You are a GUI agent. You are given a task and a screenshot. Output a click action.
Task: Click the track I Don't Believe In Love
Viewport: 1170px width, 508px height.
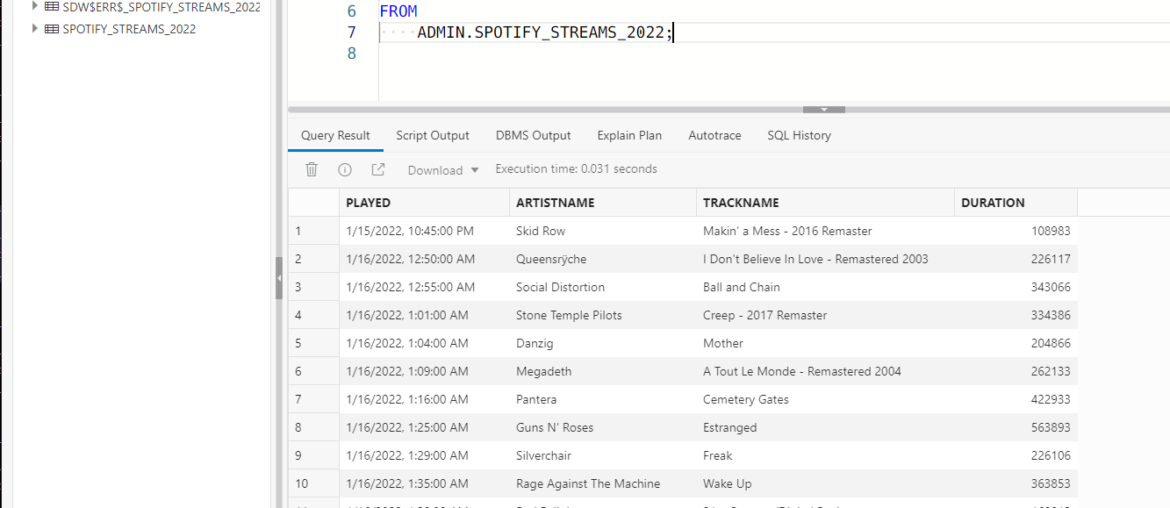pos(825,260)
